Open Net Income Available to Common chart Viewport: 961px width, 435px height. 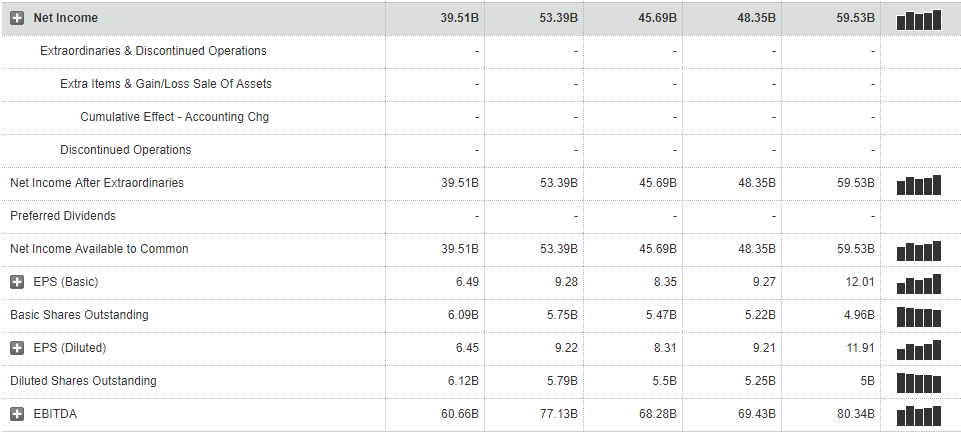tap(919, 250)
